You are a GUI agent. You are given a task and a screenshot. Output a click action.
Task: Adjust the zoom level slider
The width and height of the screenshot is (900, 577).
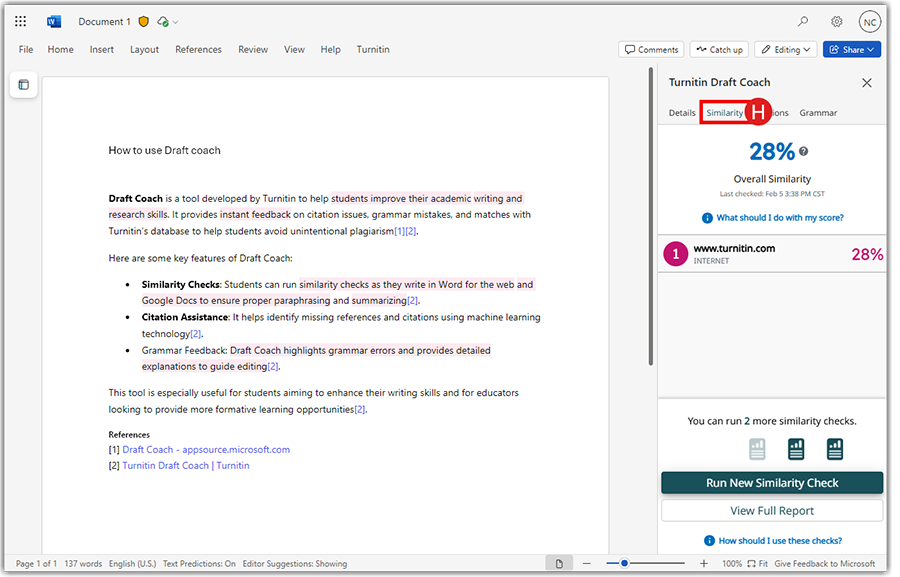coord(624,564)
